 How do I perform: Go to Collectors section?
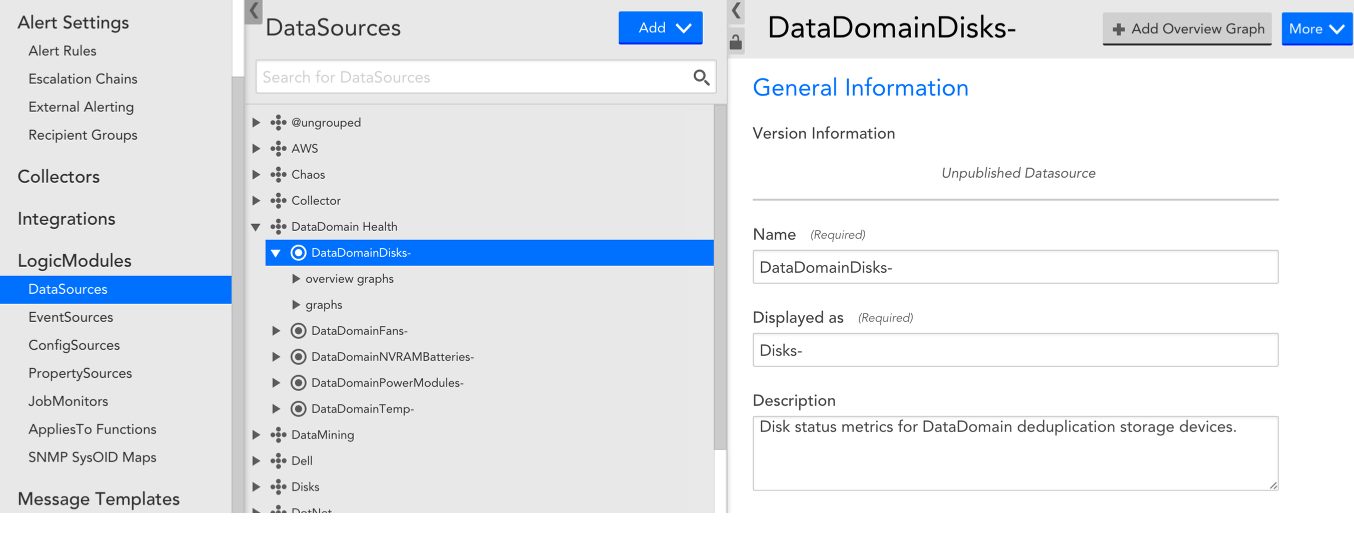pos(58,176)
